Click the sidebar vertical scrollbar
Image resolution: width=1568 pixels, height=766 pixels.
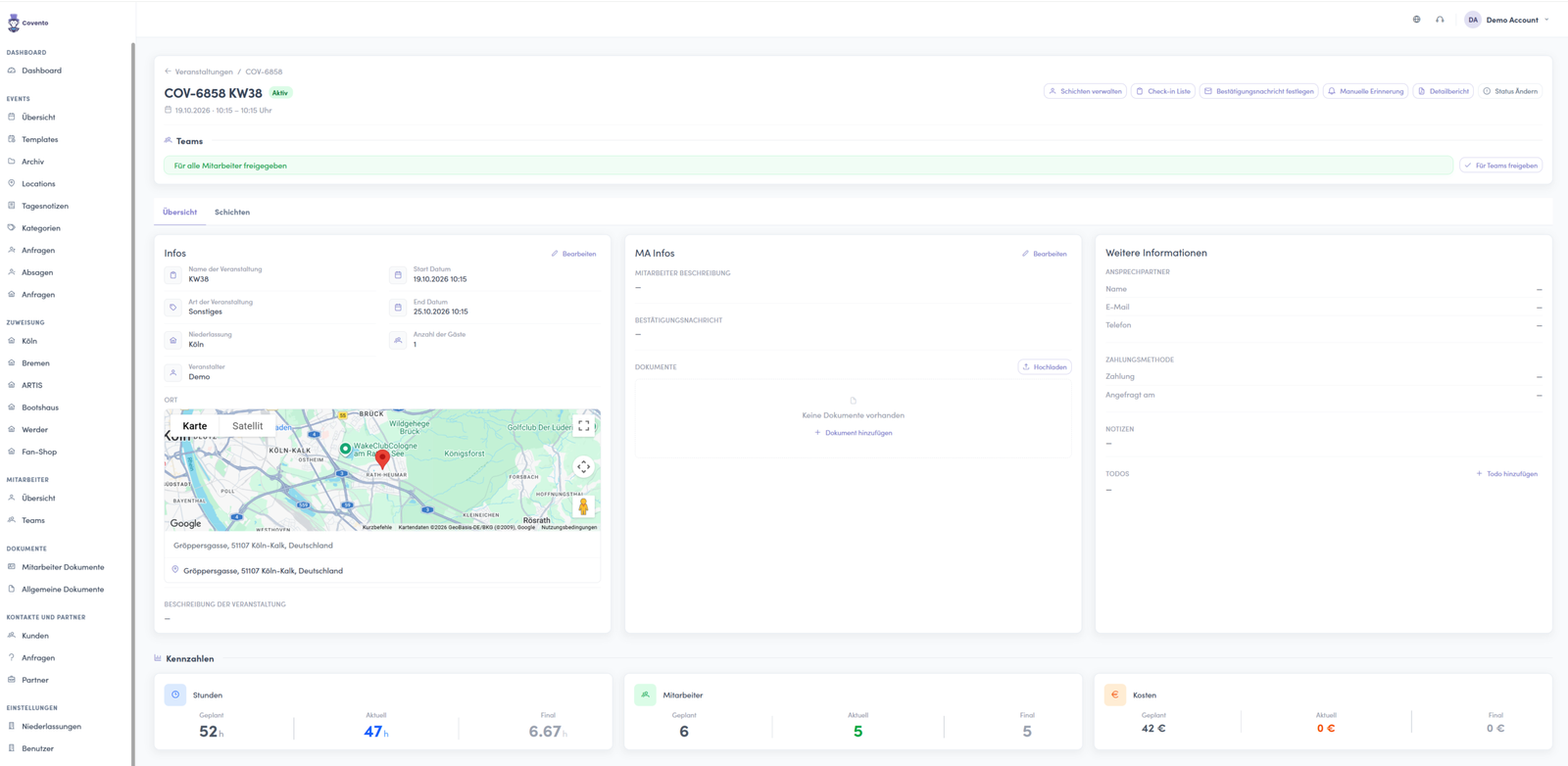click(132, 402)
